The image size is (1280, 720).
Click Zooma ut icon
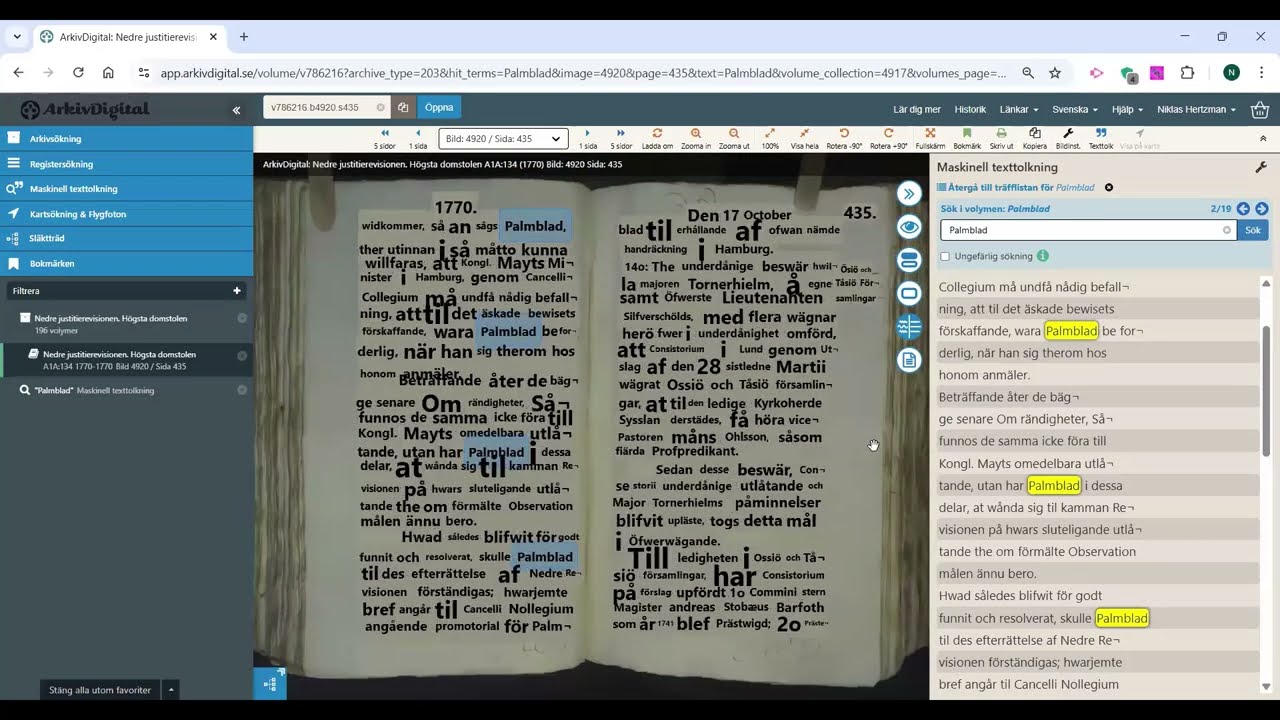(x=734, y=138)
